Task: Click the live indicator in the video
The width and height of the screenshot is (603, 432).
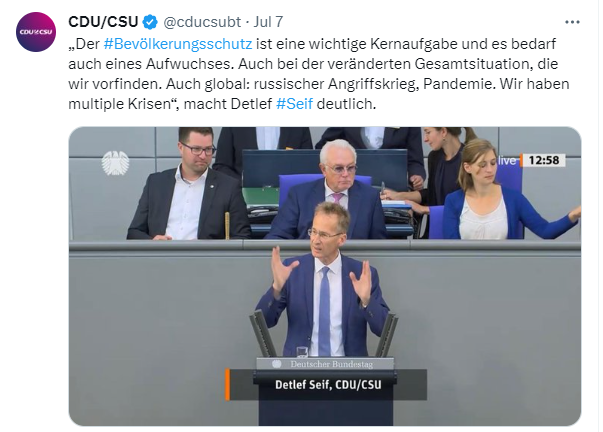Action: click(x=507, y=160)
